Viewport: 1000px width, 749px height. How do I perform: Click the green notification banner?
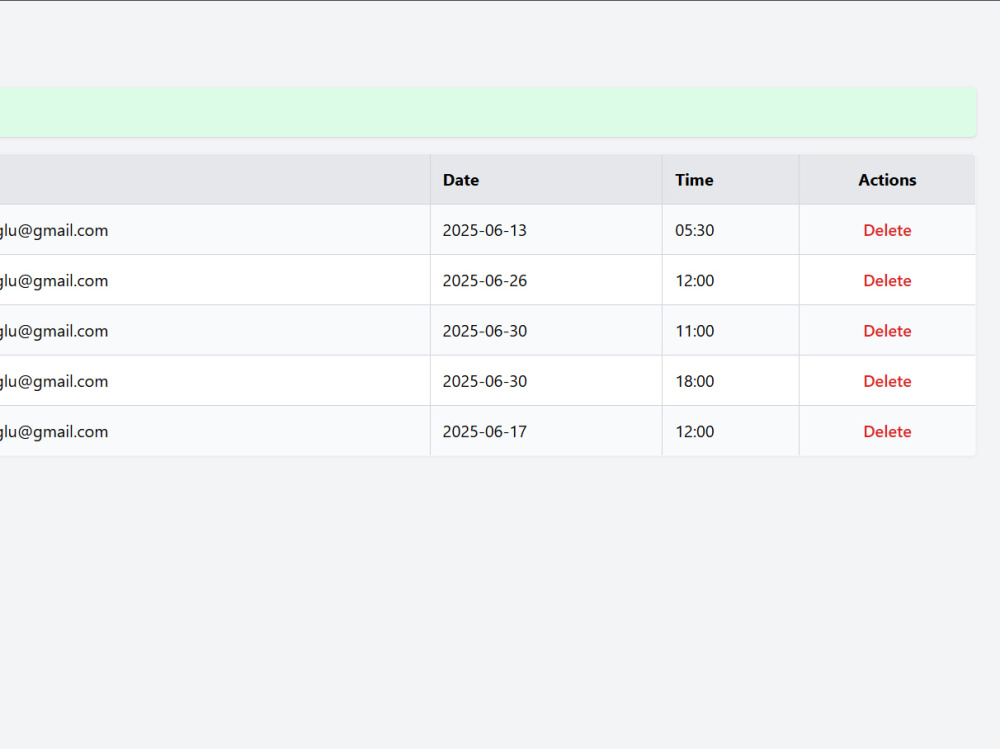click(488, 112)
